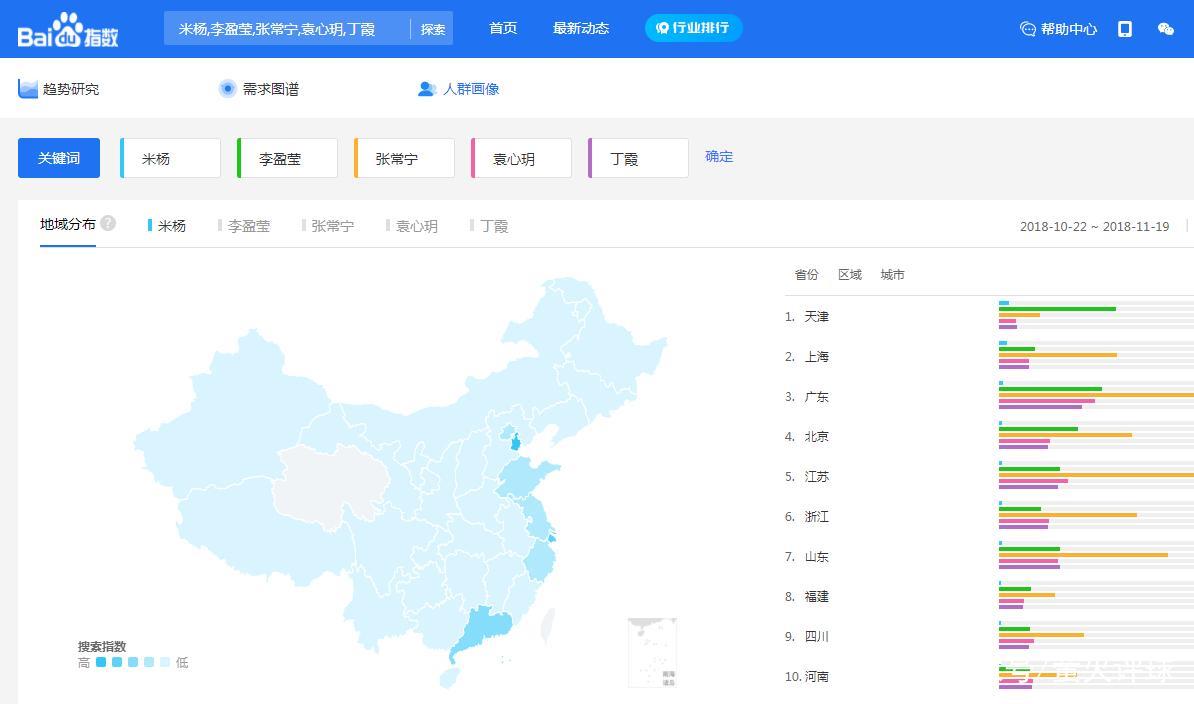Click the 确定 confirm link
The image size is (1194, 704).
[719, 156]
